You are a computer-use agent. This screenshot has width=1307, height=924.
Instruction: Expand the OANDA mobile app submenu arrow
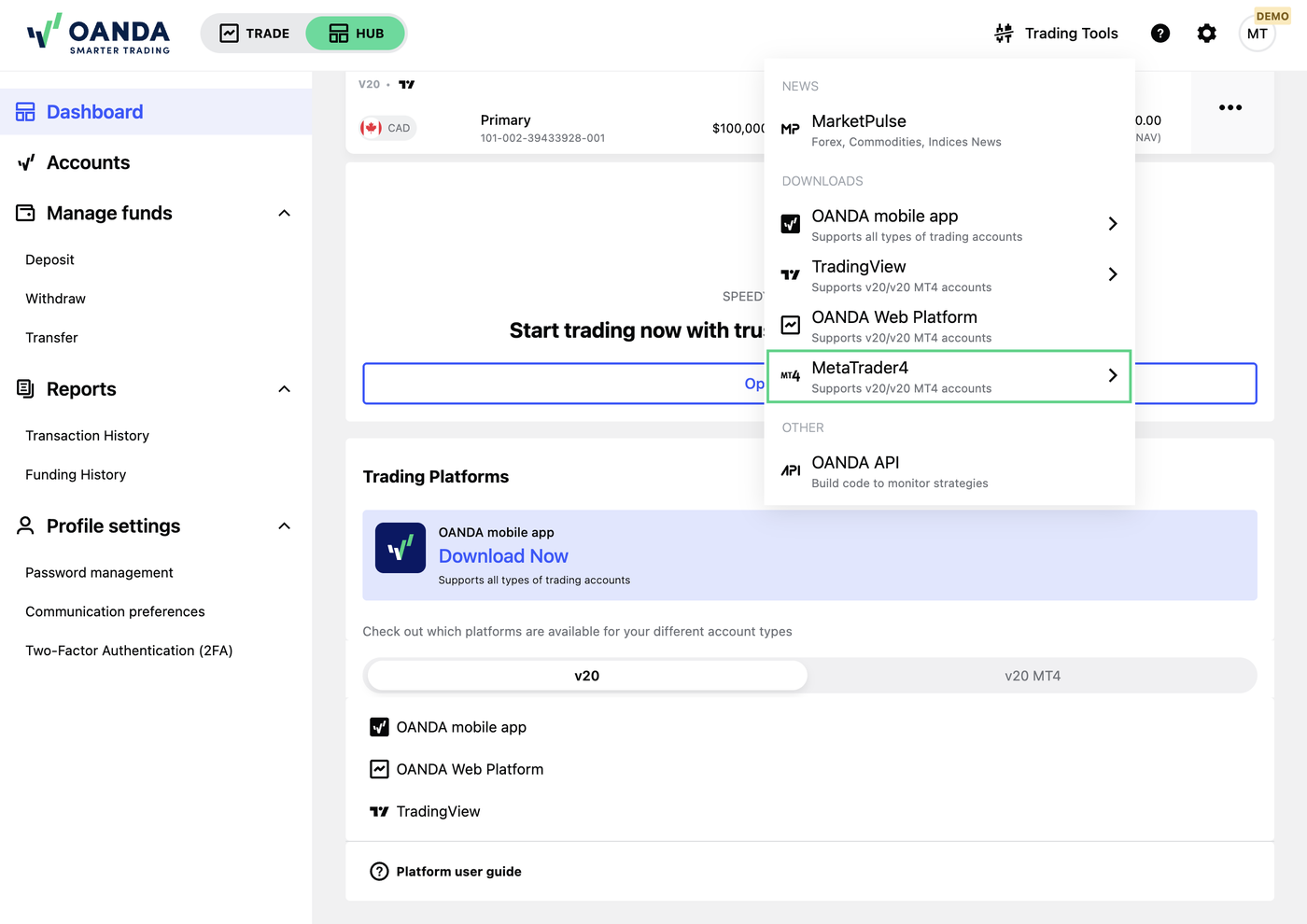click(x=1113, y=224)
